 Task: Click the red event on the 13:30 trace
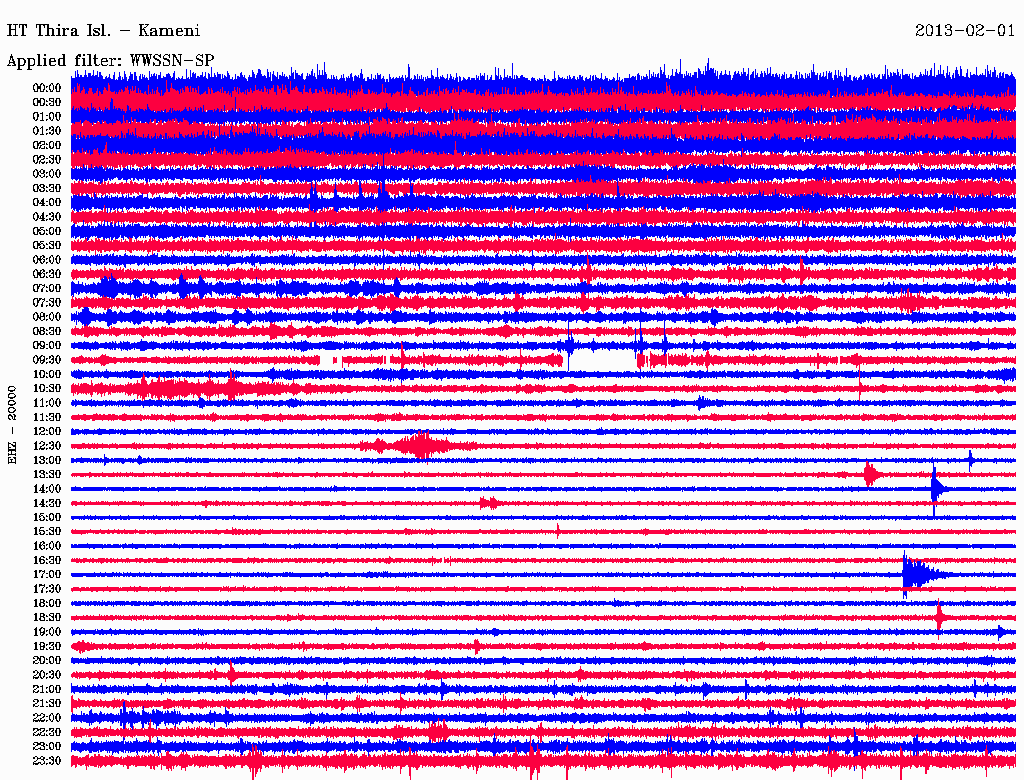point(872,474)
